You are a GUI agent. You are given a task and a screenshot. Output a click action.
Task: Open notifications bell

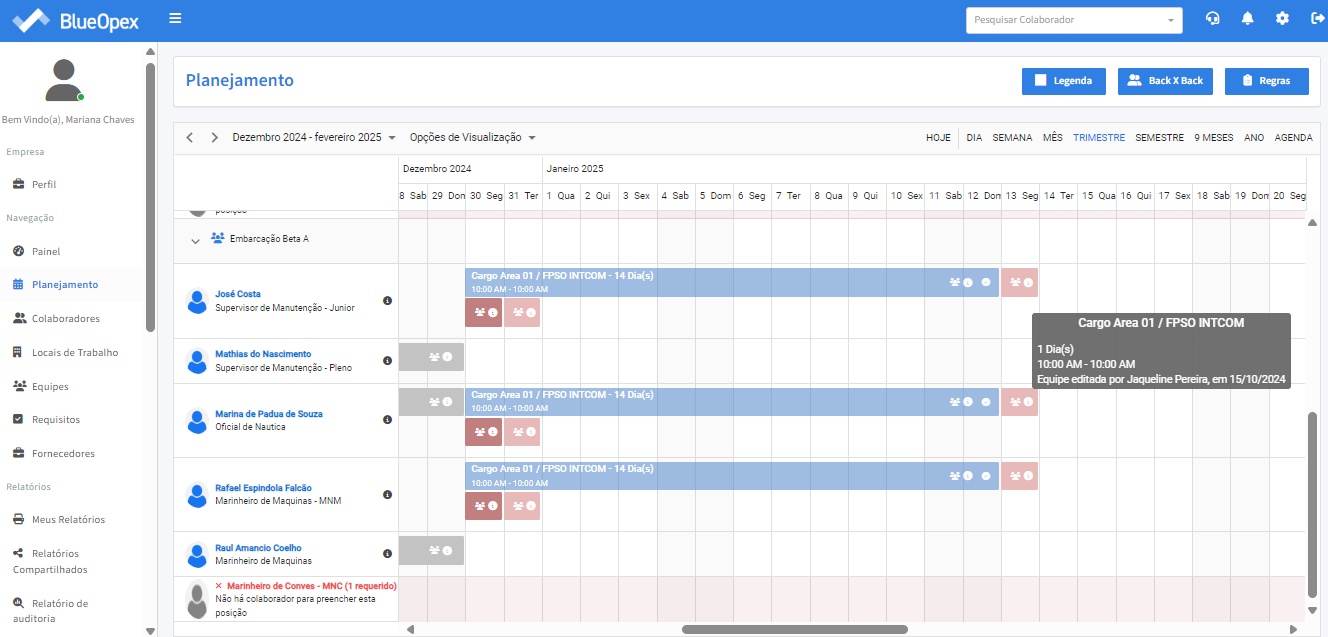coord(1247,18)
